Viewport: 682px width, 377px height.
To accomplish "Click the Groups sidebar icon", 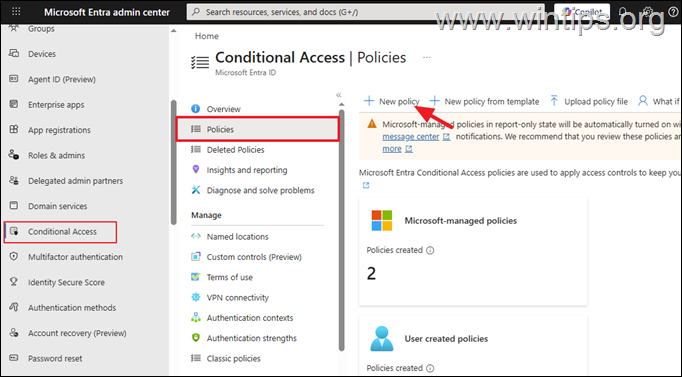I will (14, 28).
